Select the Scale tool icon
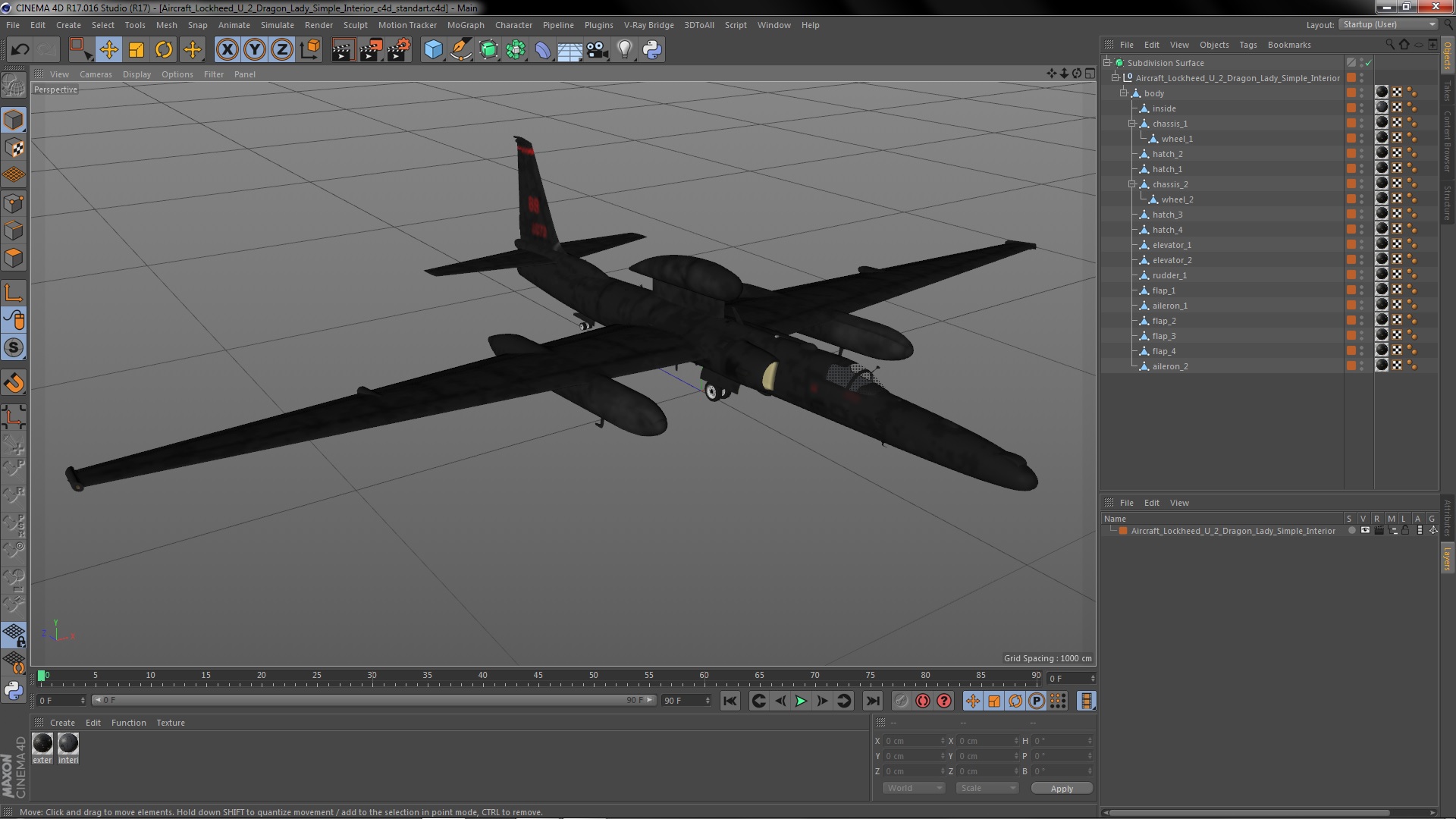This screenshot has width=1456, height=819. (136, 50)
